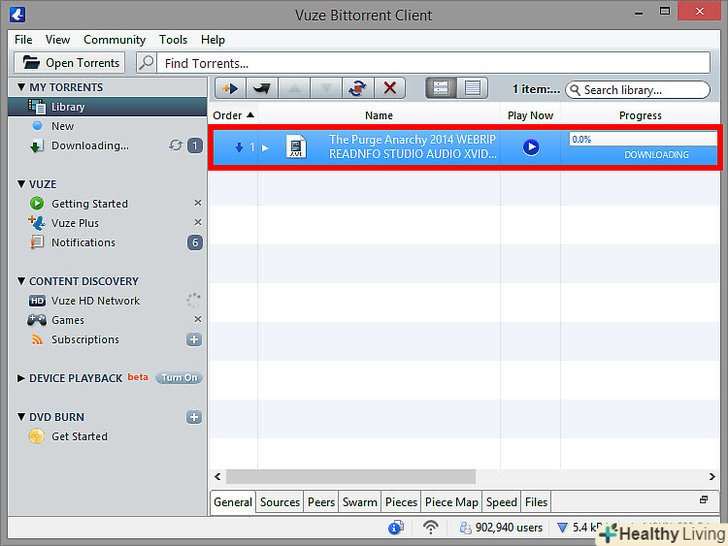Turn On device playback
728x546 pixels.
click(179, 378)
